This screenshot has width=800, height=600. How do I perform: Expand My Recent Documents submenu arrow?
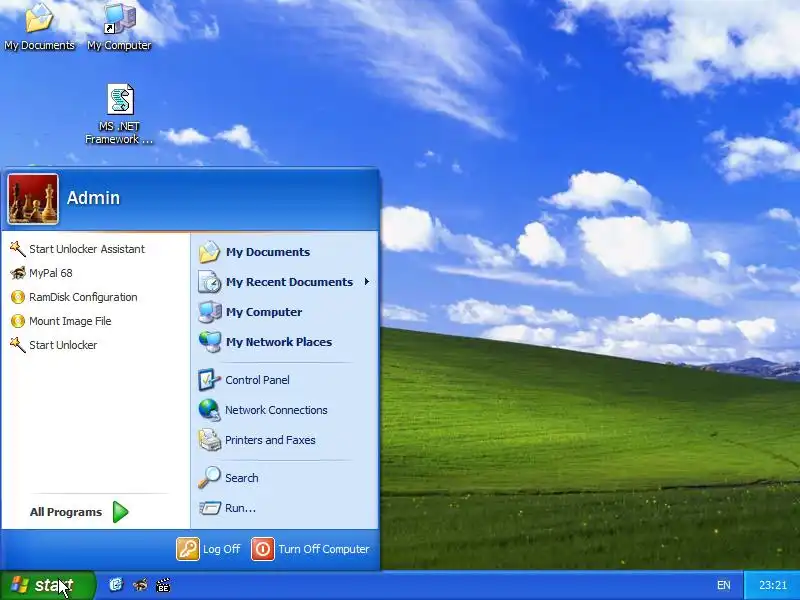coord(367,282)
